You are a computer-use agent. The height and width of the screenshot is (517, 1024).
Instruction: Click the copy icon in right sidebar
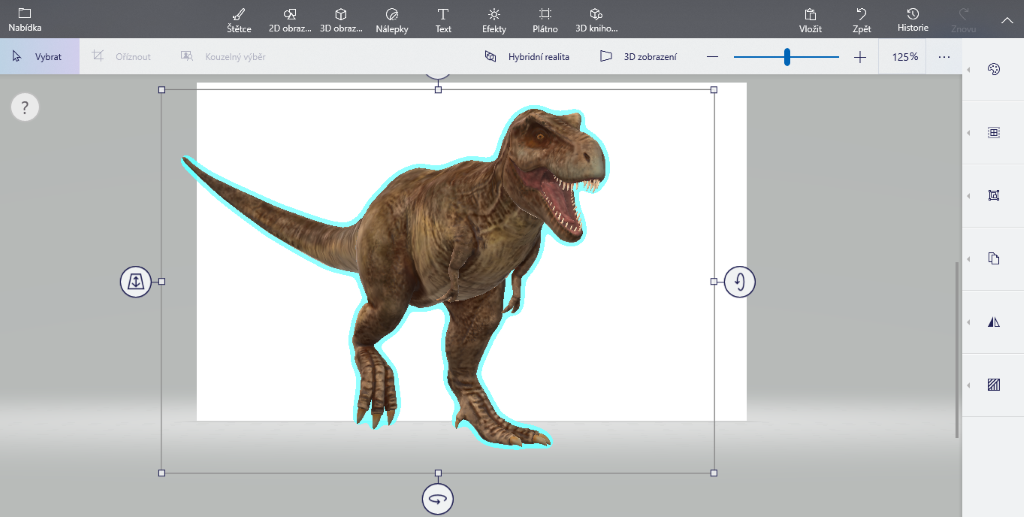tap(993, 259)
